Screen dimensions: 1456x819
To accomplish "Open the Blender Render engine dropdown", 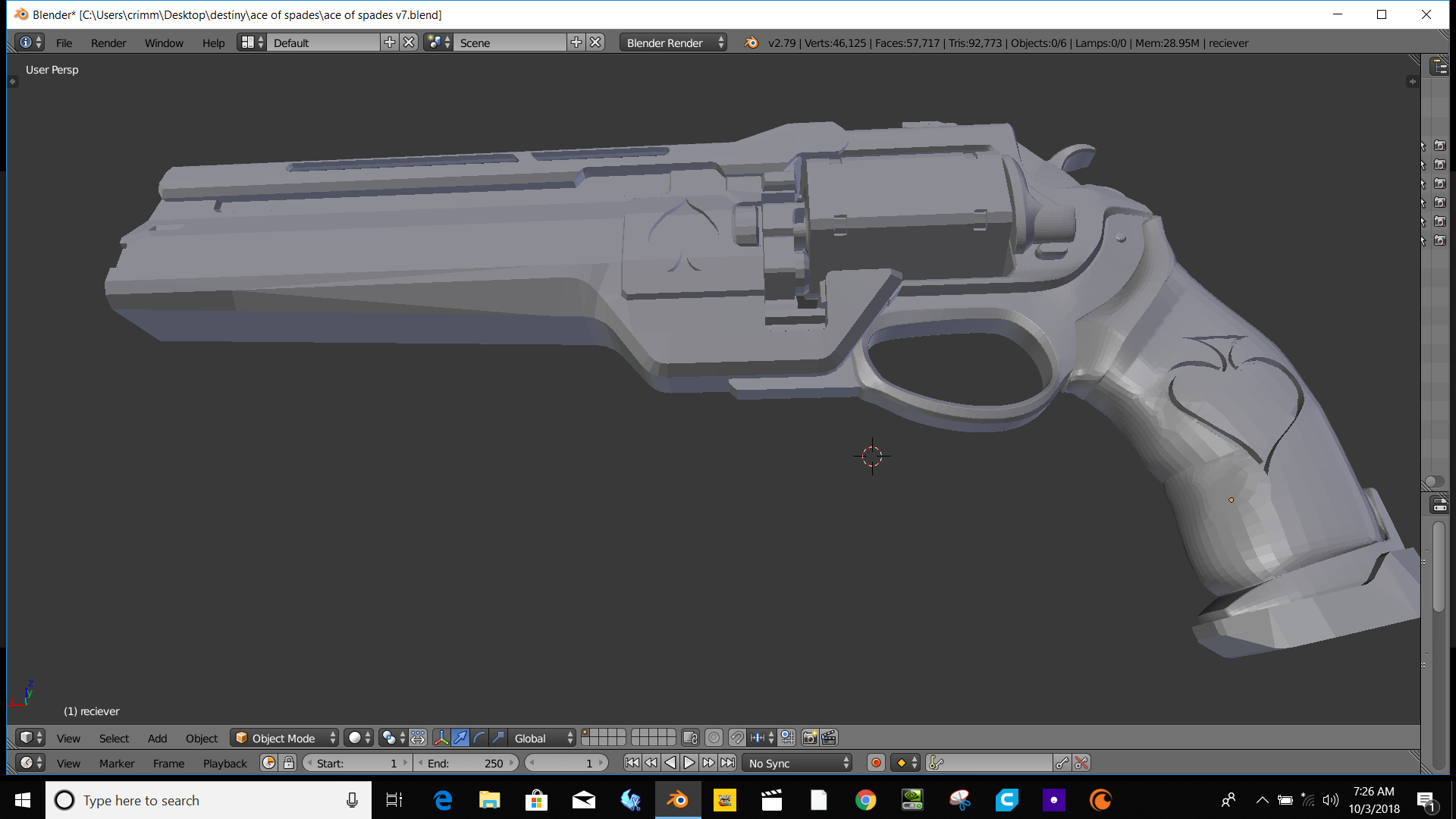I will click(673, 42).
